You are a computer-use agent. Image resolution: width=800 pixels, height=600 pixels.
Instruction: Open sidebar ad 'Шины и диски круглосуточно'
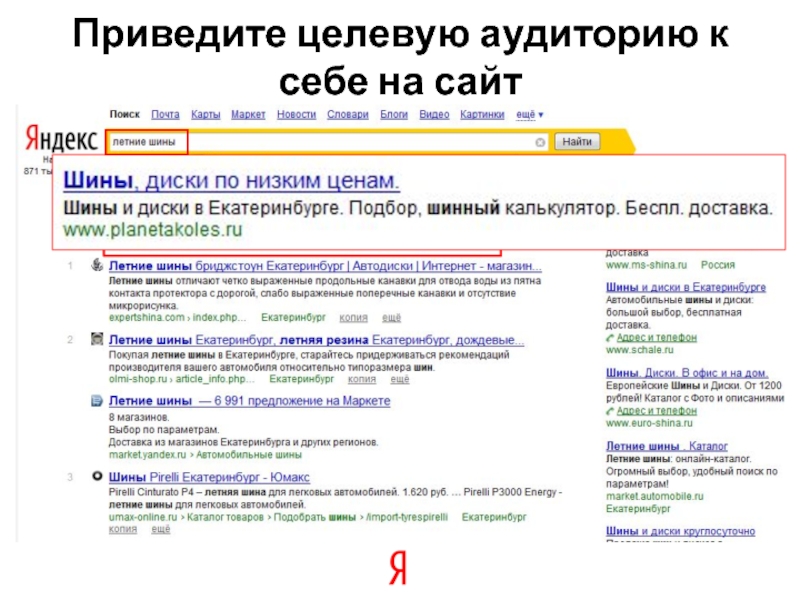click(681, 531)
